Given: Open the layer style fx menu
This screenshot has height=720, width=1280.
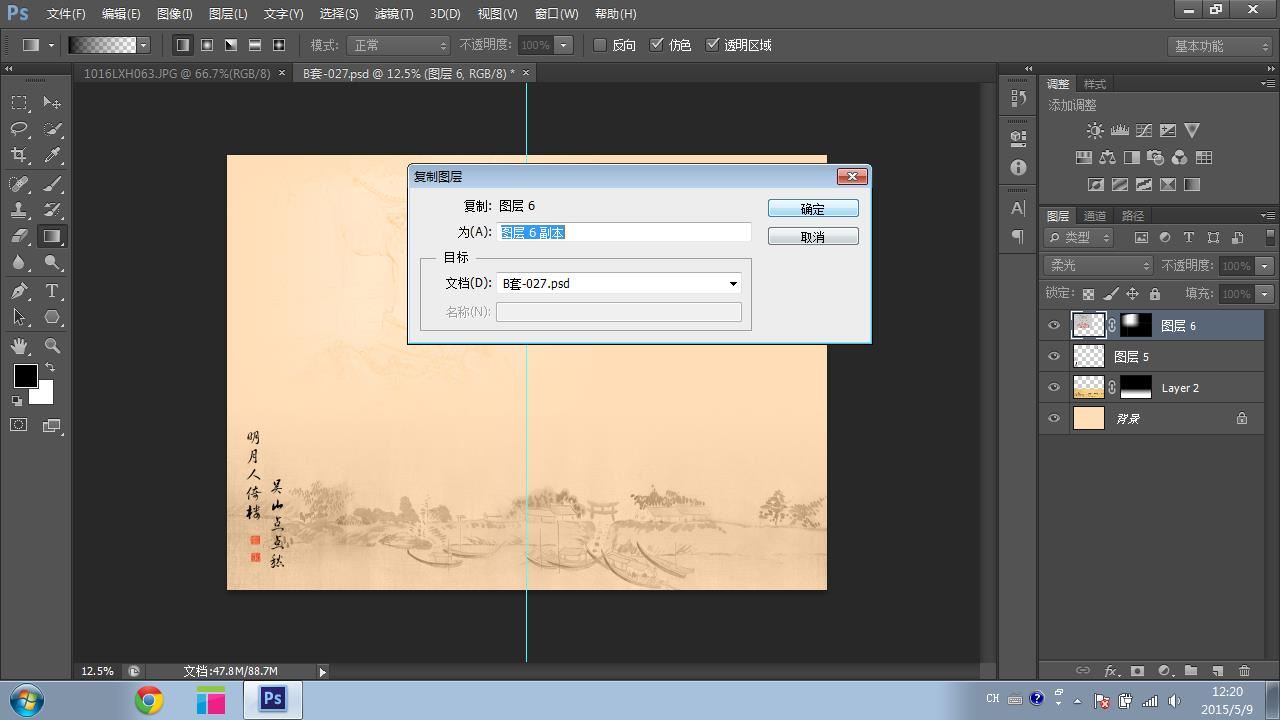Looking at the screenshot, I should point(1111,671).
